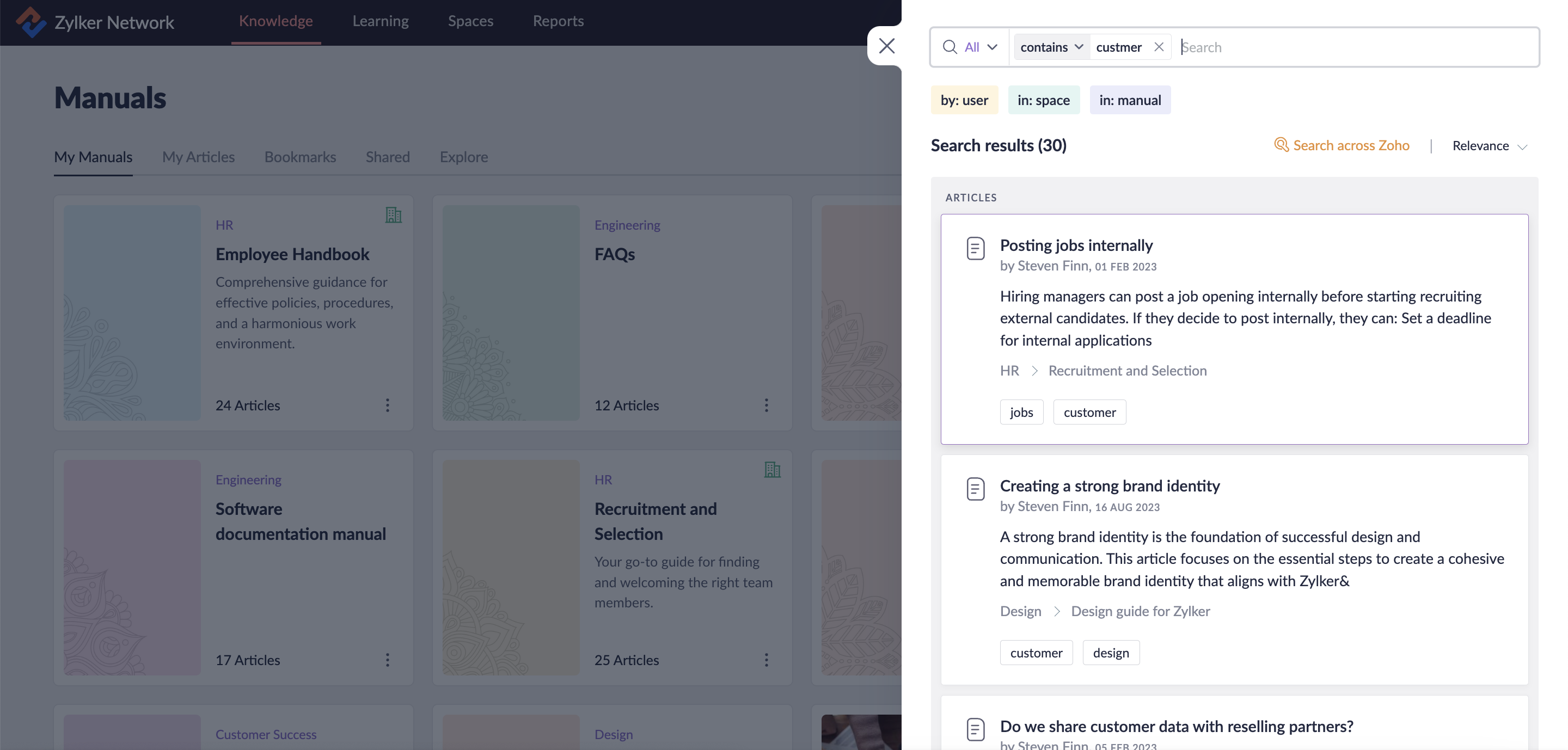
Task: Remove the 'custmer' search term chip
Action: coord(1159,47)
